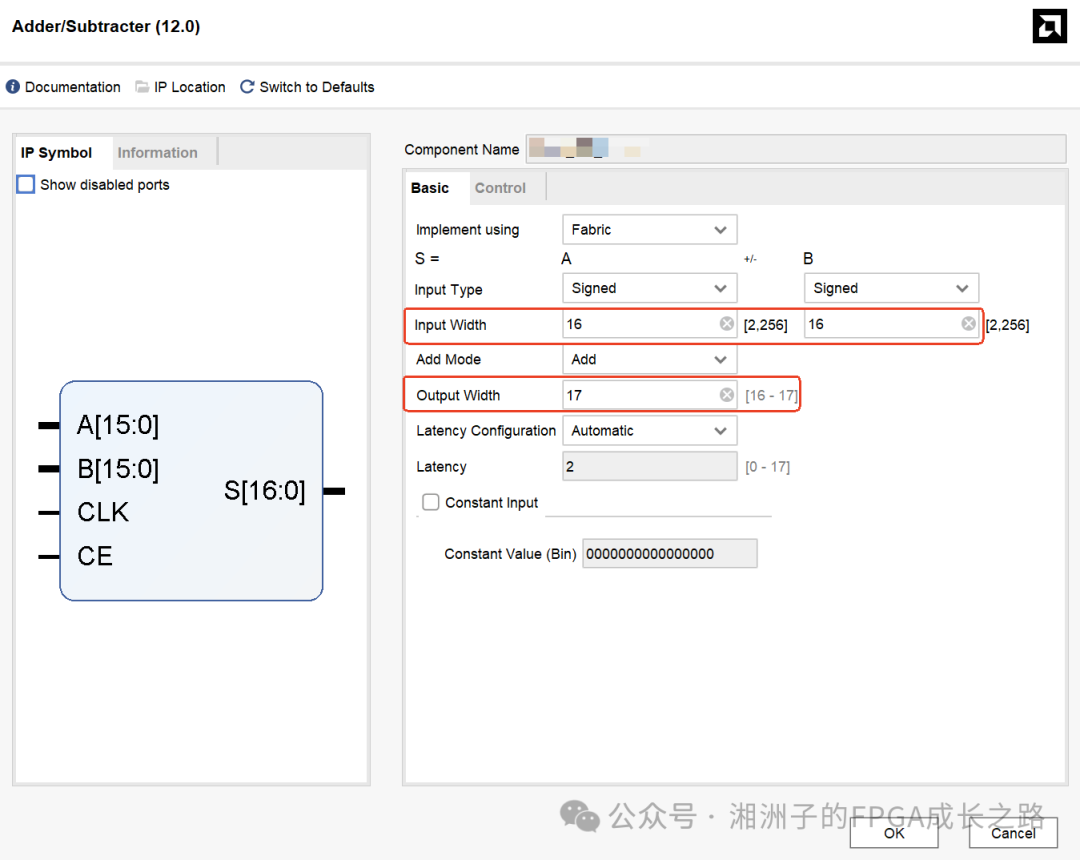Image resolution: width=1080 pixels, height=860 pixels.
Task: Click the IP Location folder icon
Action: pyautogui.click(x=142, y=87)
